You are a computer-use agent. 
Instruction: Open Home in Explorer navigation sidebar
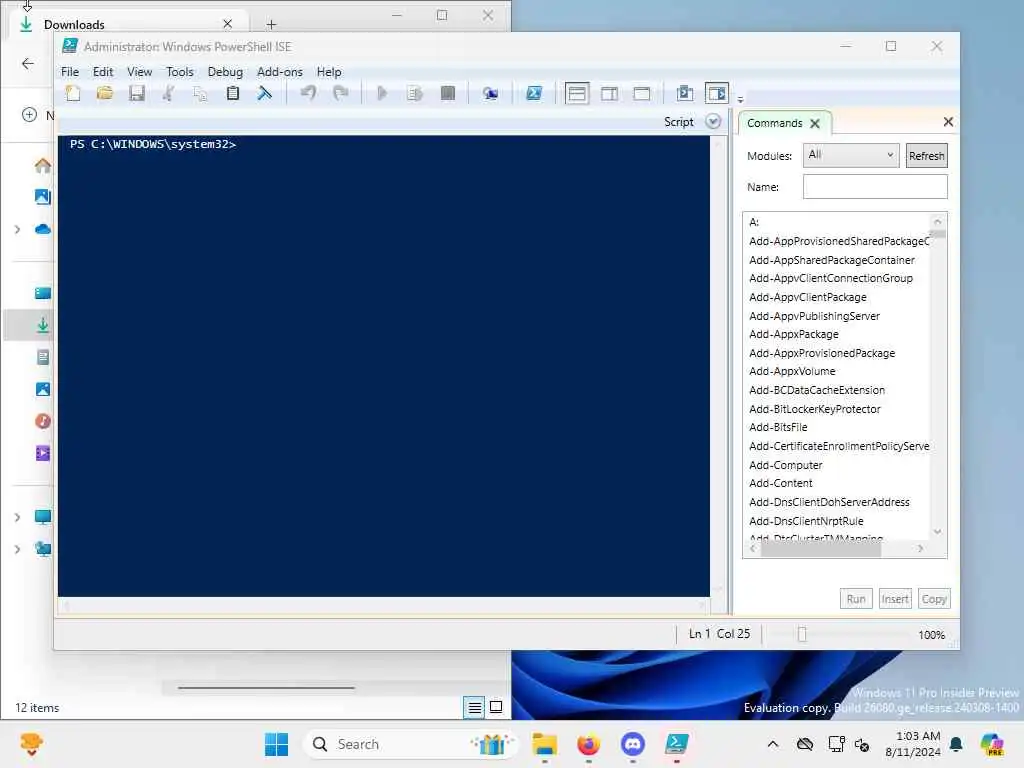tap(42, 165)
